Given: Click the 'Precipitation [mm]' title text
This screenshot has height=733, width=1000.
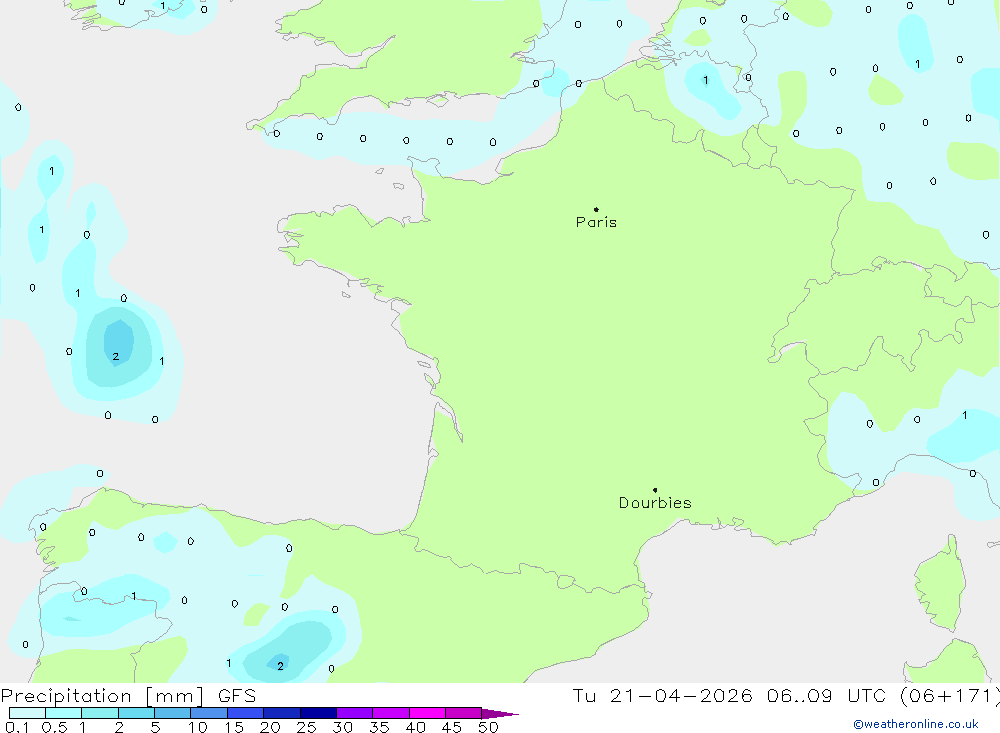Looking at the screenshot, I should click(x=102, y=695).
